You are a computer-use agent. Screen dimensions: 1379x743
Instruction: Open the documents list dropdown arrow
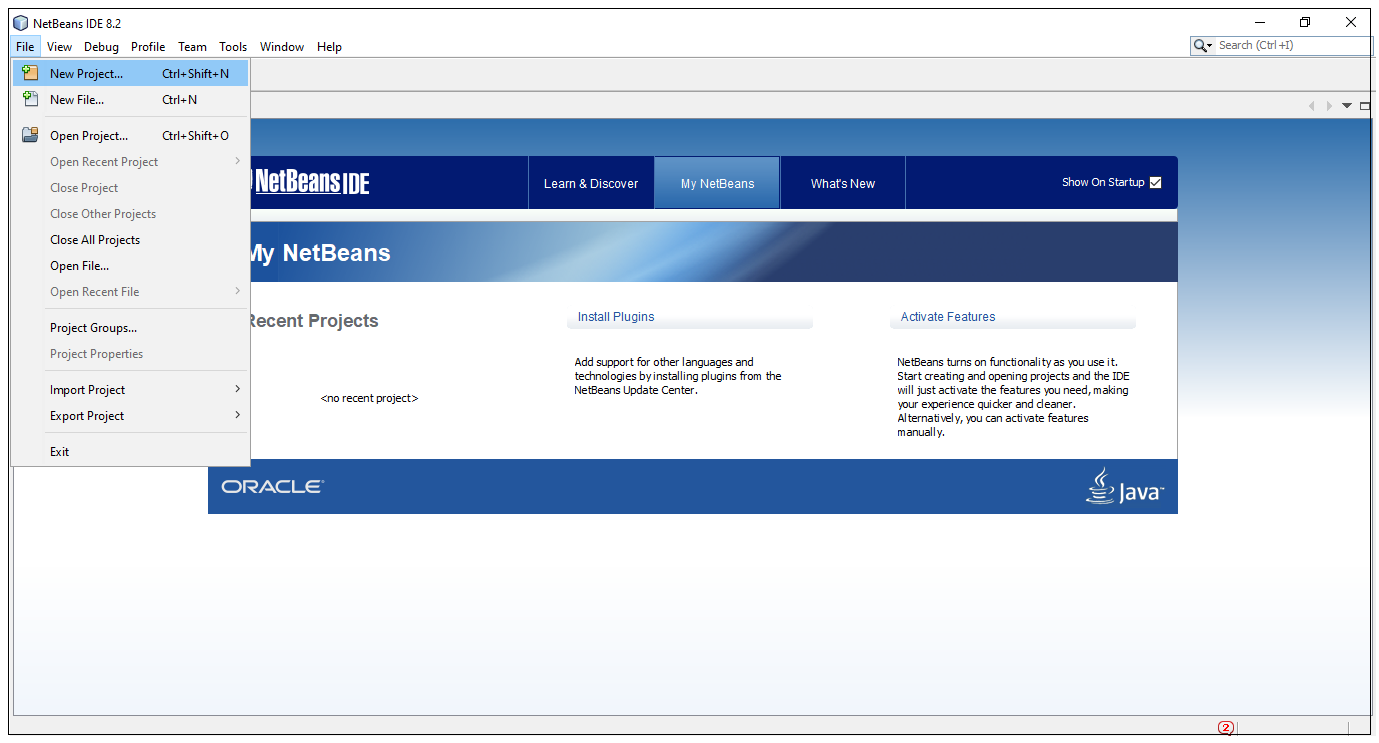pos(1347,106)
